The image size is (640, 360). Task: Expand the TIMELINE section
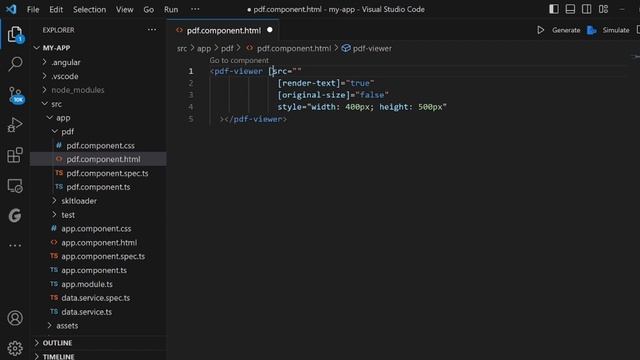[x=58, y=356]
